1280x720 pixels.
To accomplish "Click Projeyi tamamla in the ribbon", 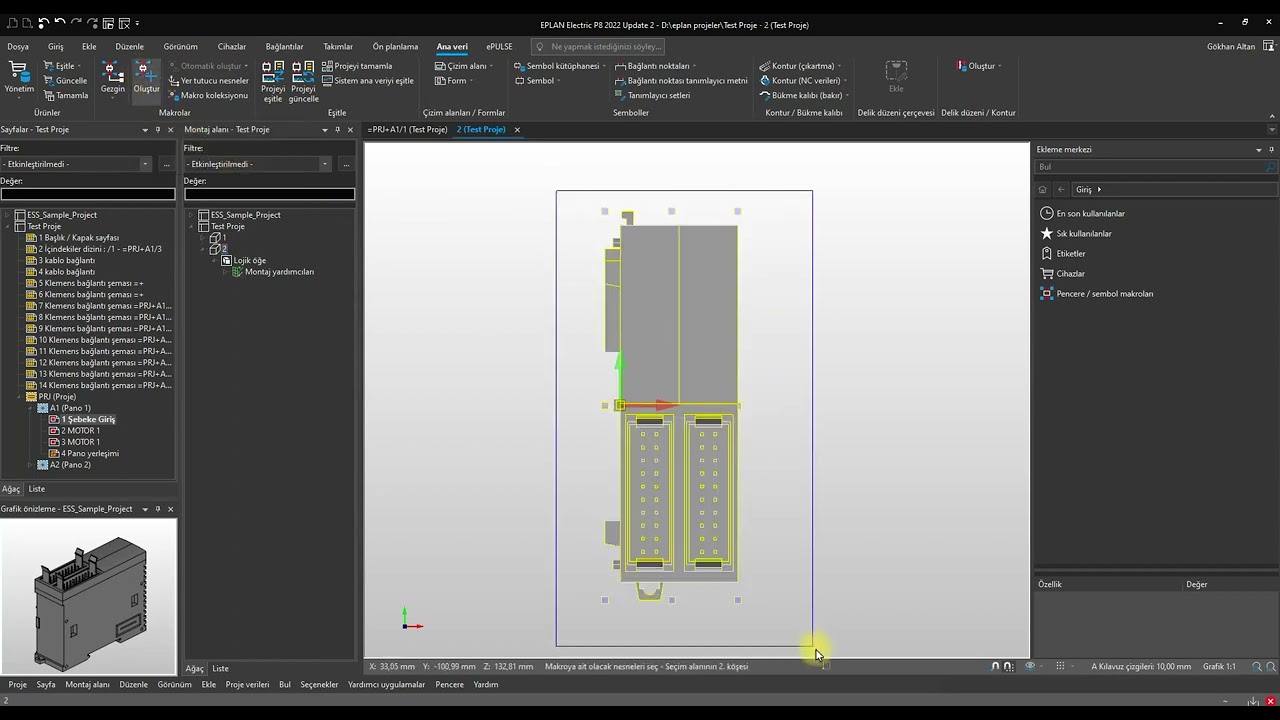I will point(357,66).
